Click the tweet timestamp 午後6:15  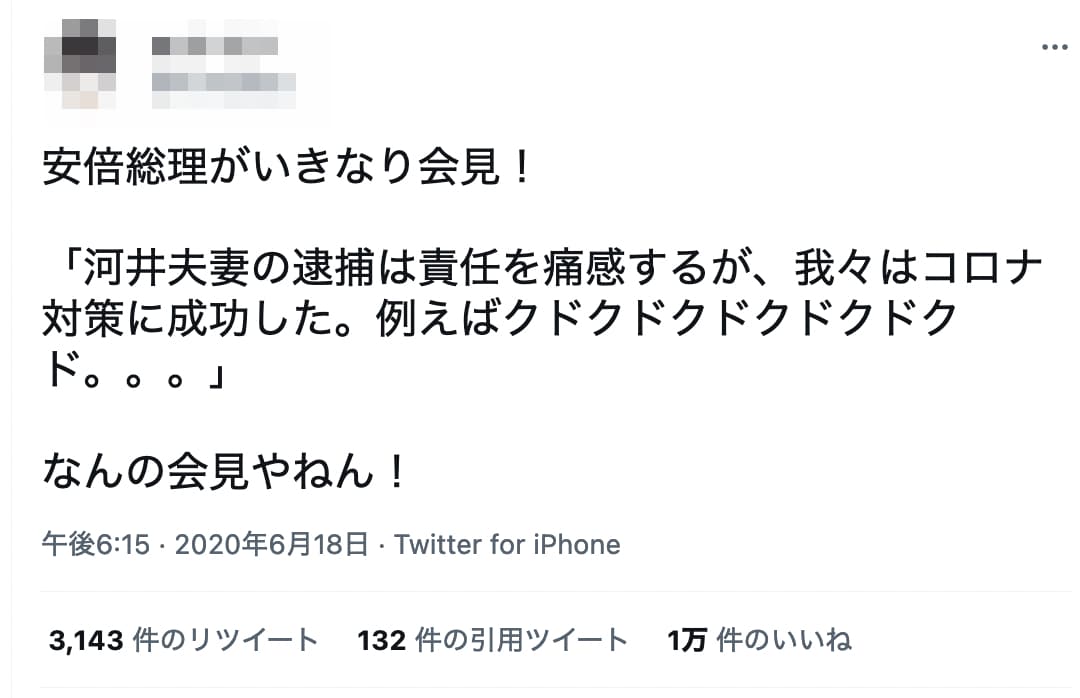(95, 545)
